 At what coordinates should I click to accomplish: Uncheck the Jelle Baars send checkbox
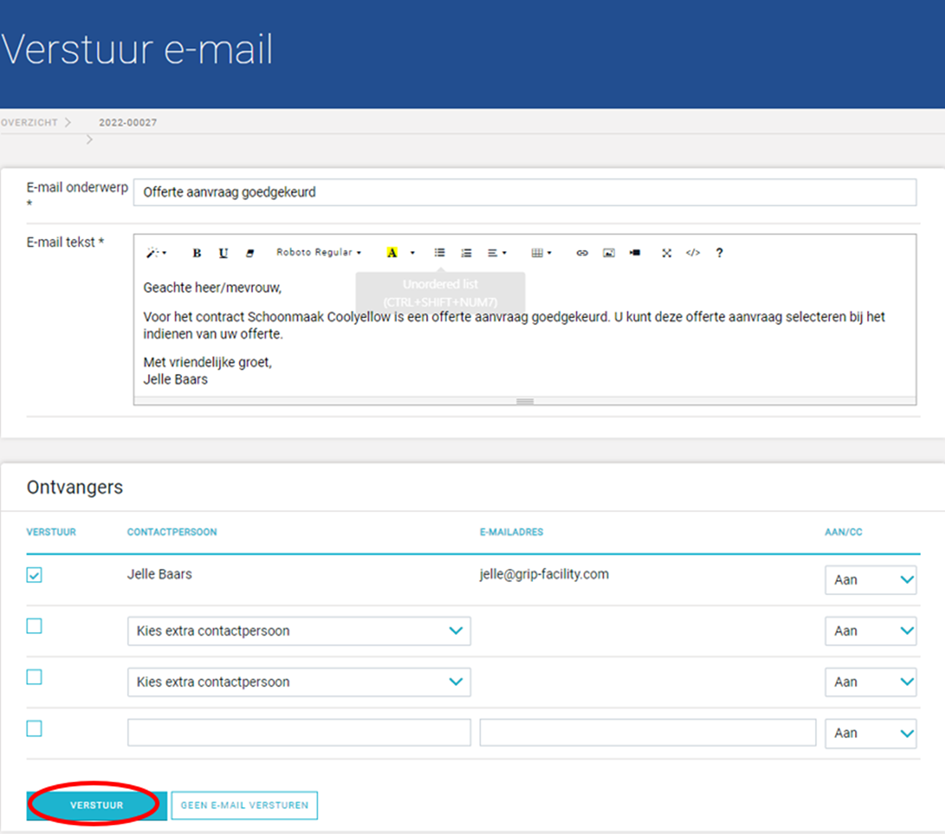click(x=34, y=575)
